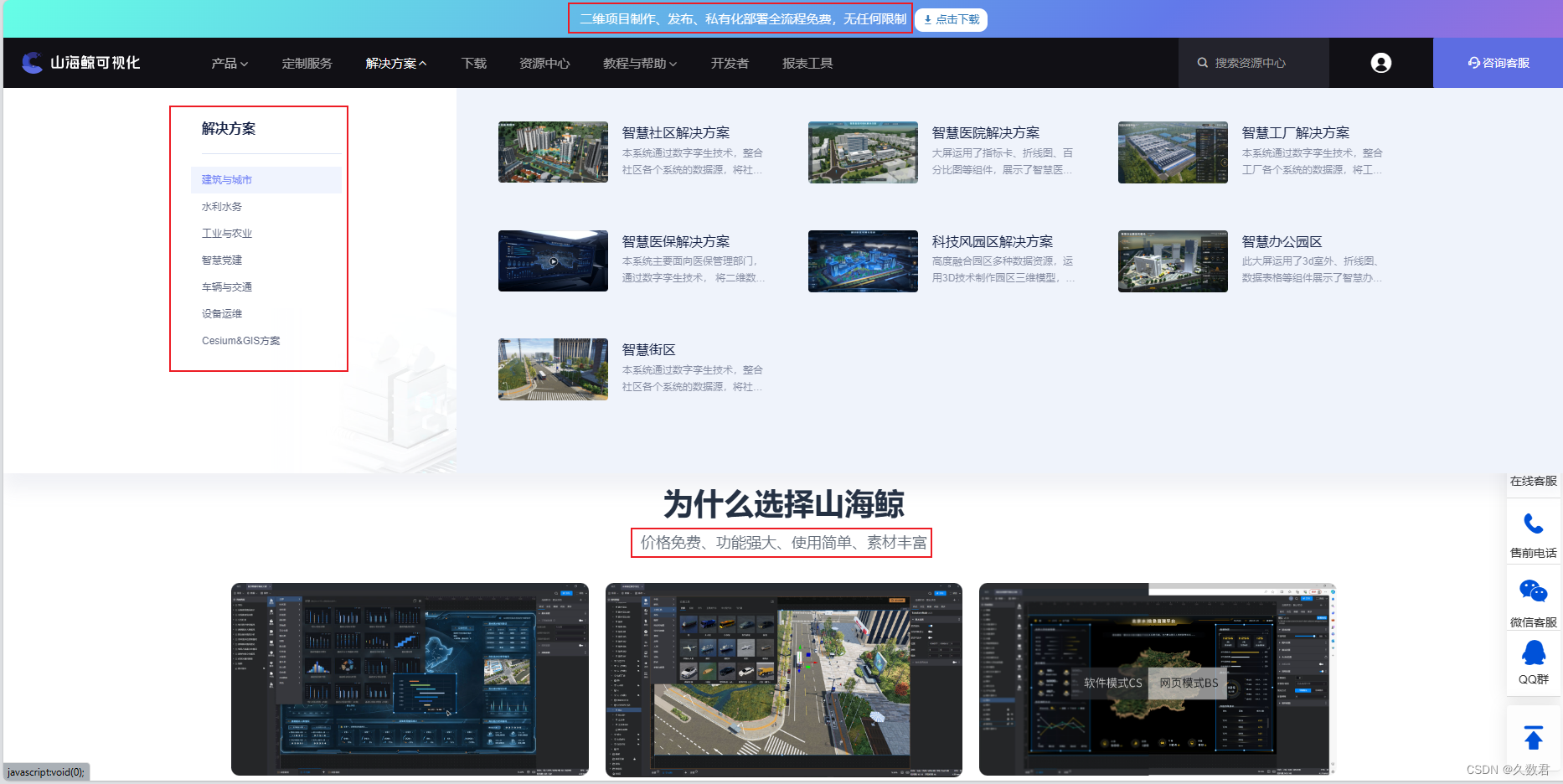
Task: Click the back-to-top arrow icon
Action: pyautogui.click(x=1534, y=738)
